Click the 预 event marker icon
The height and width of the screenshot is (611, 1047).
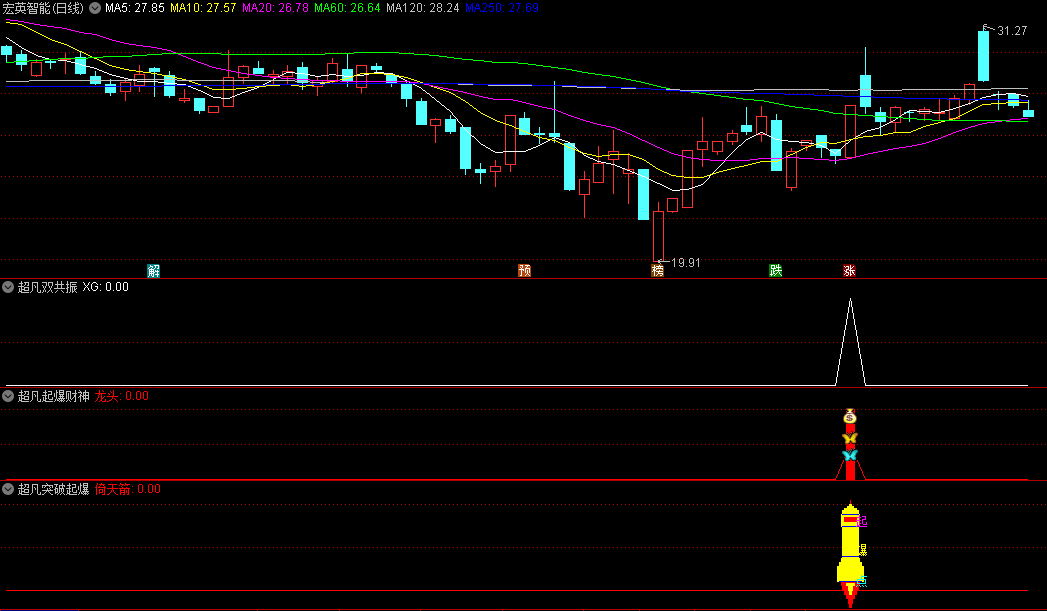pos(525,270)
